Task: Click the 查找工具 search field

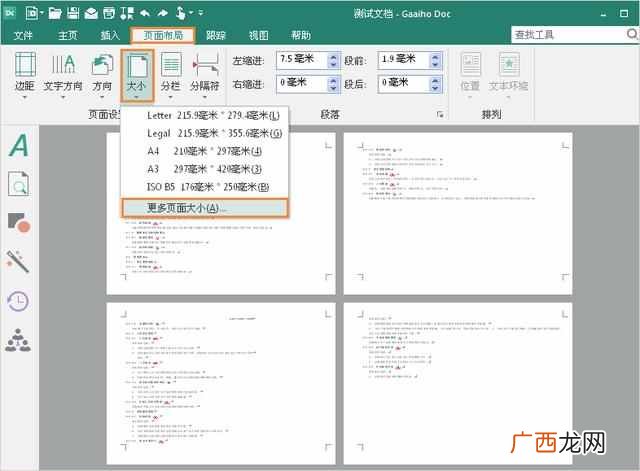Action: pos(568,35)
